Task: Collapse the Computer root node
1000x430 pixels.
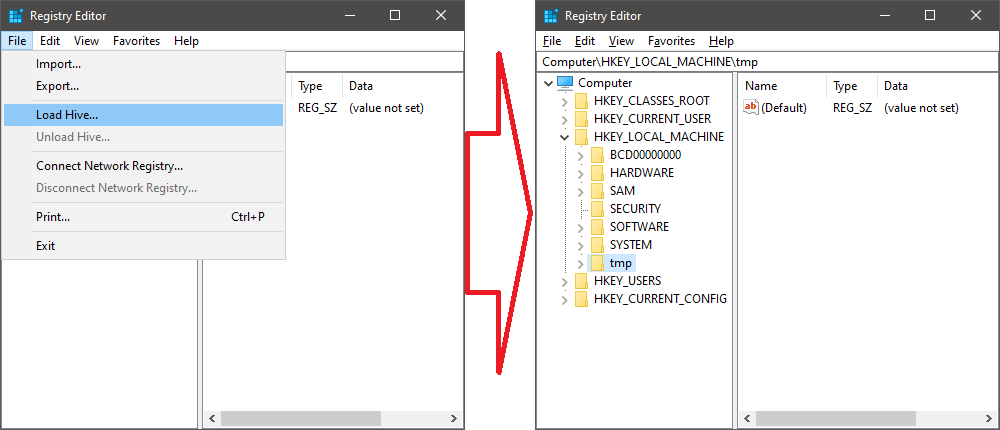Action: [x=548, y=83]
